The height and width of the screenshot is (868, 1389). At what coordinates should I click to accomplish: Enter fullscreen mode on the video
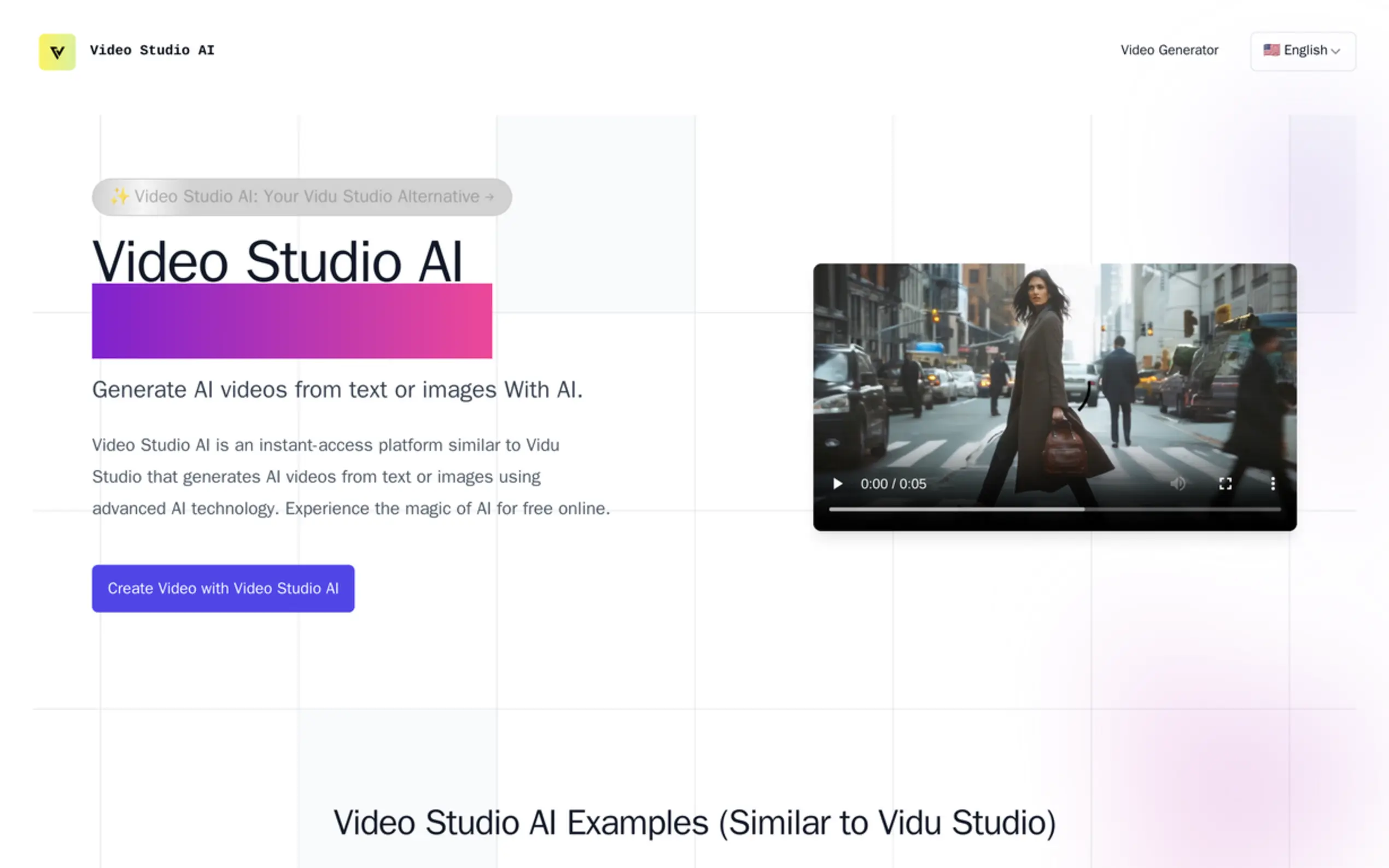coord(1225,483)
